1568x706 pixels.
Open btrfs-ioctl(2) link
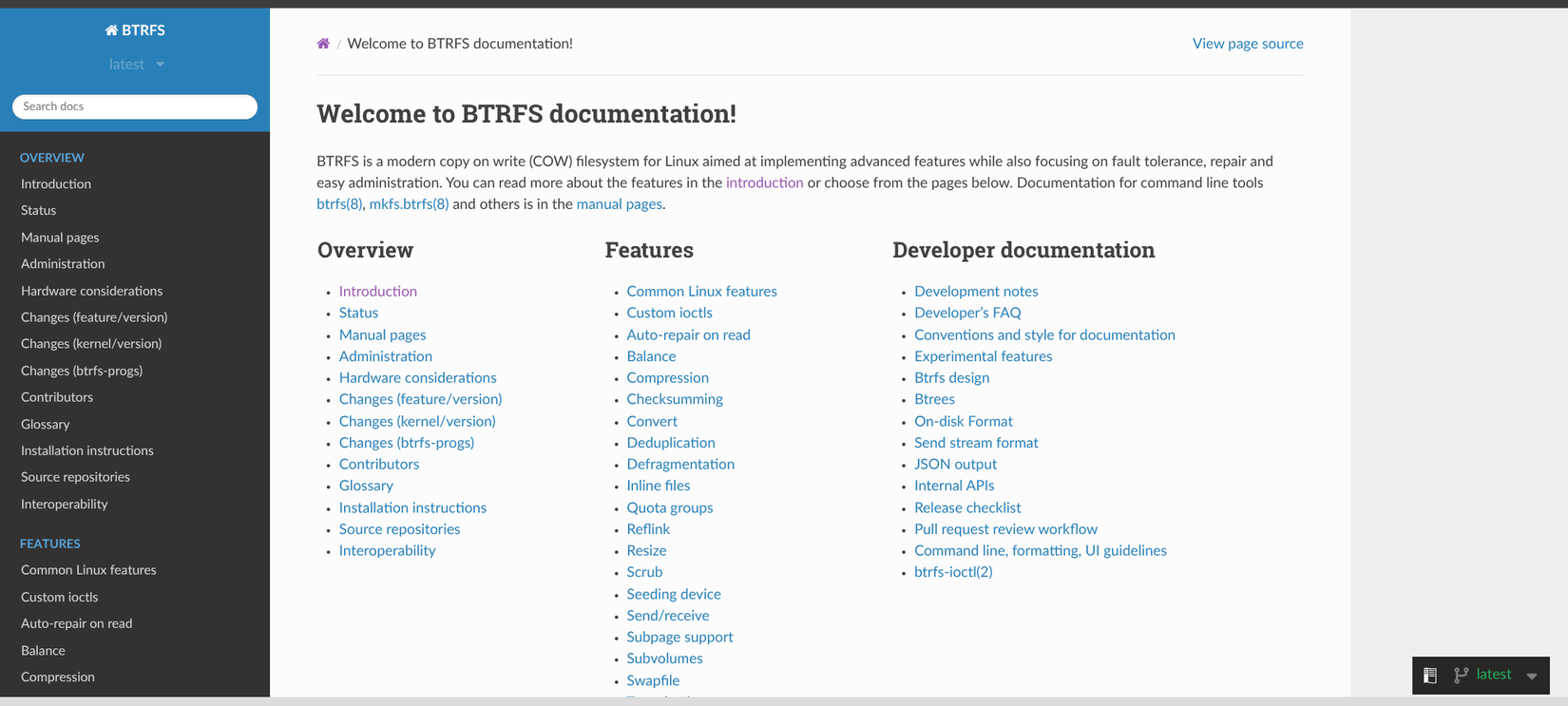point(953,572)
